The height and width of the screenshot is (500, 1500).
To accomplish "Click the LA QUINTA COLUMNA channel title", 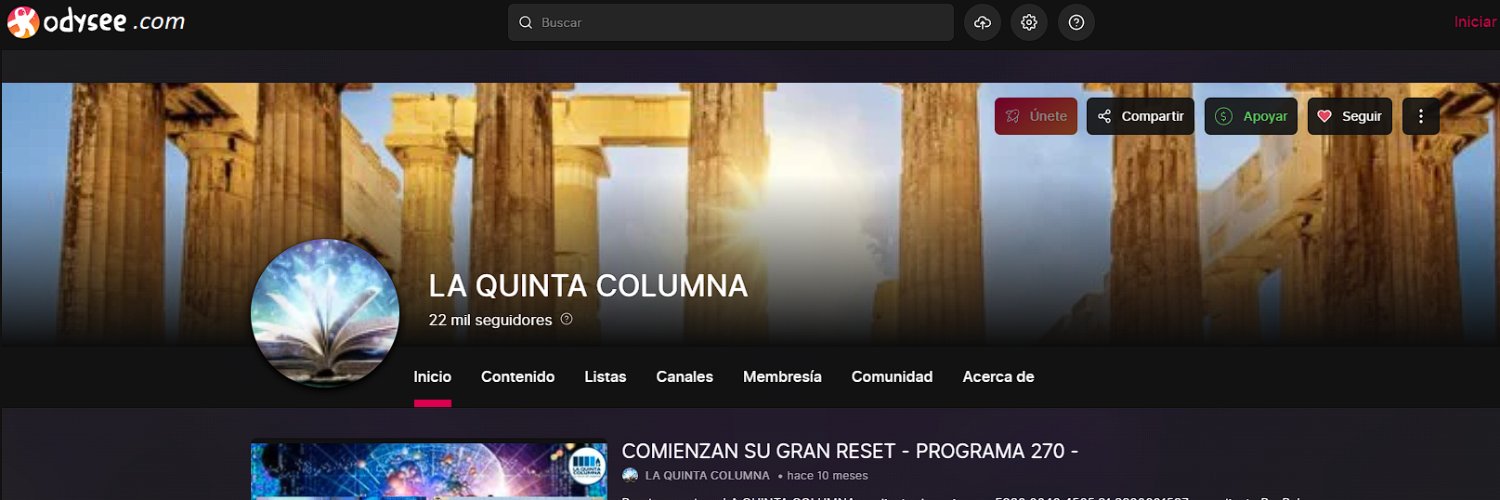I will click(588, 286).
